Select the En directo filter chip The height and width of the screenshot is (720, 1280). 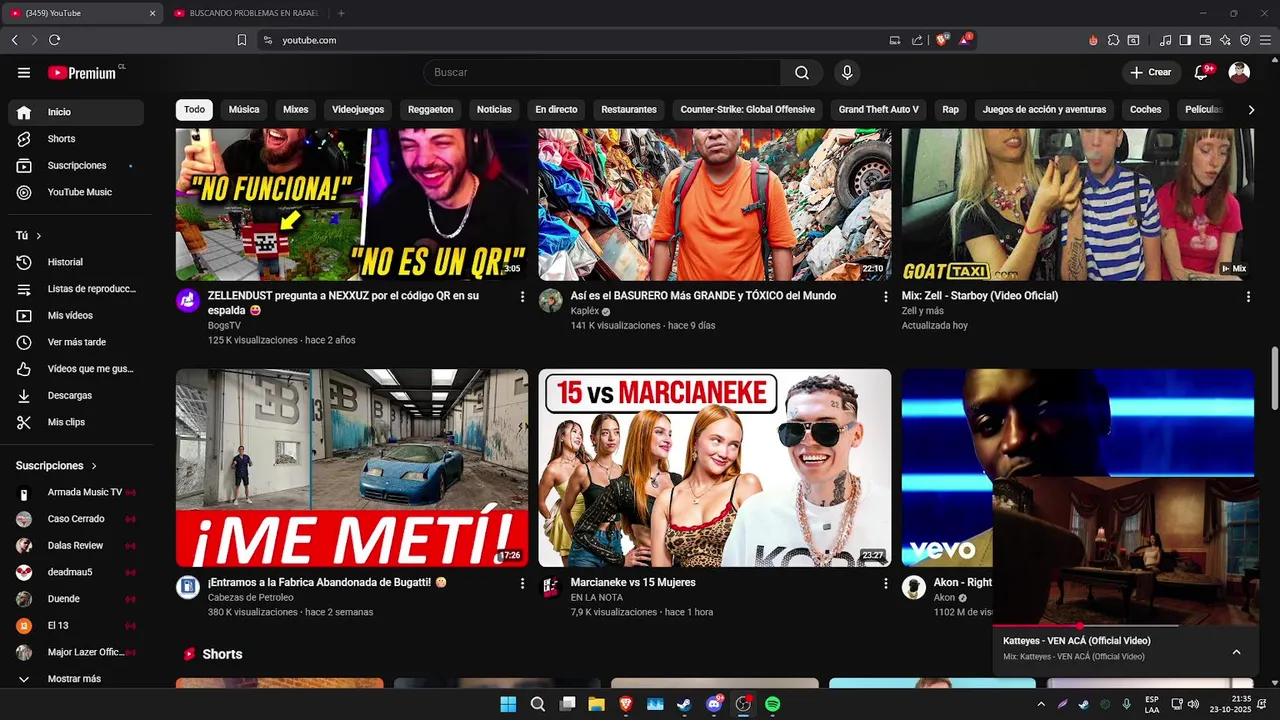[x=556, y=110]
